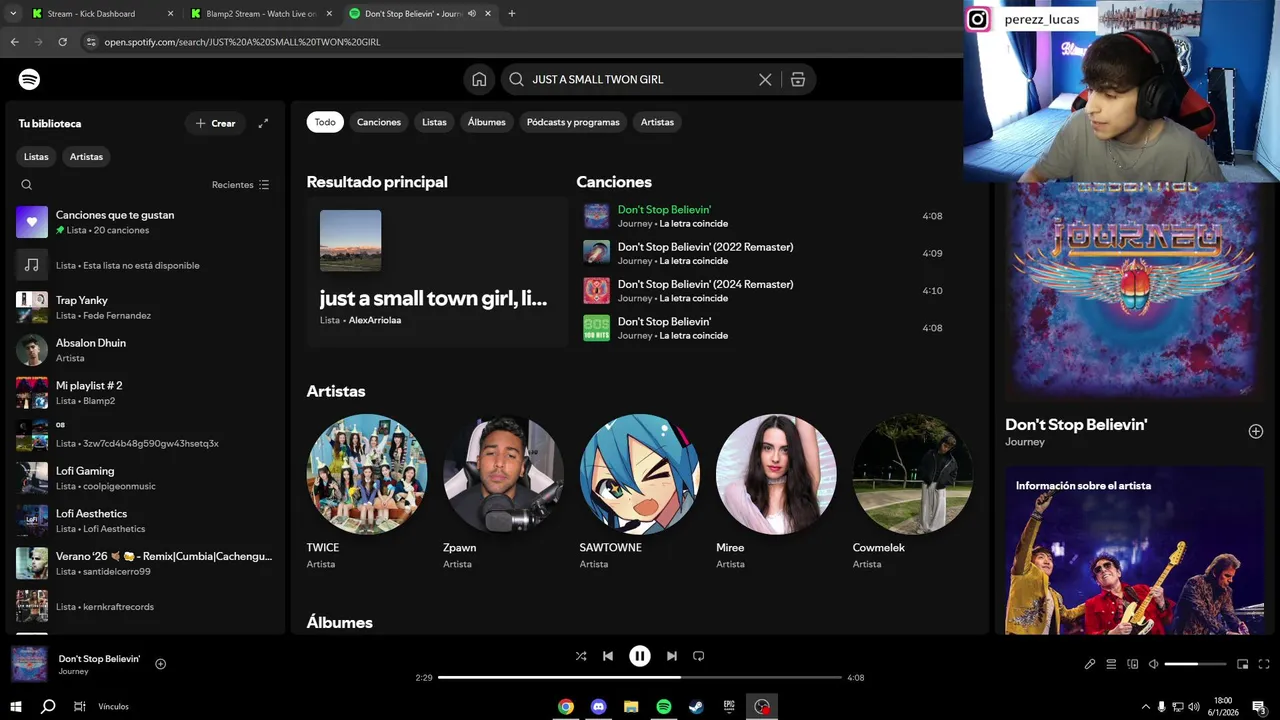Image resolution: width=1280 pixels, height=720 pixels.
Task: Open Steam from the taskbar
Action: click(x=696, y=706)
